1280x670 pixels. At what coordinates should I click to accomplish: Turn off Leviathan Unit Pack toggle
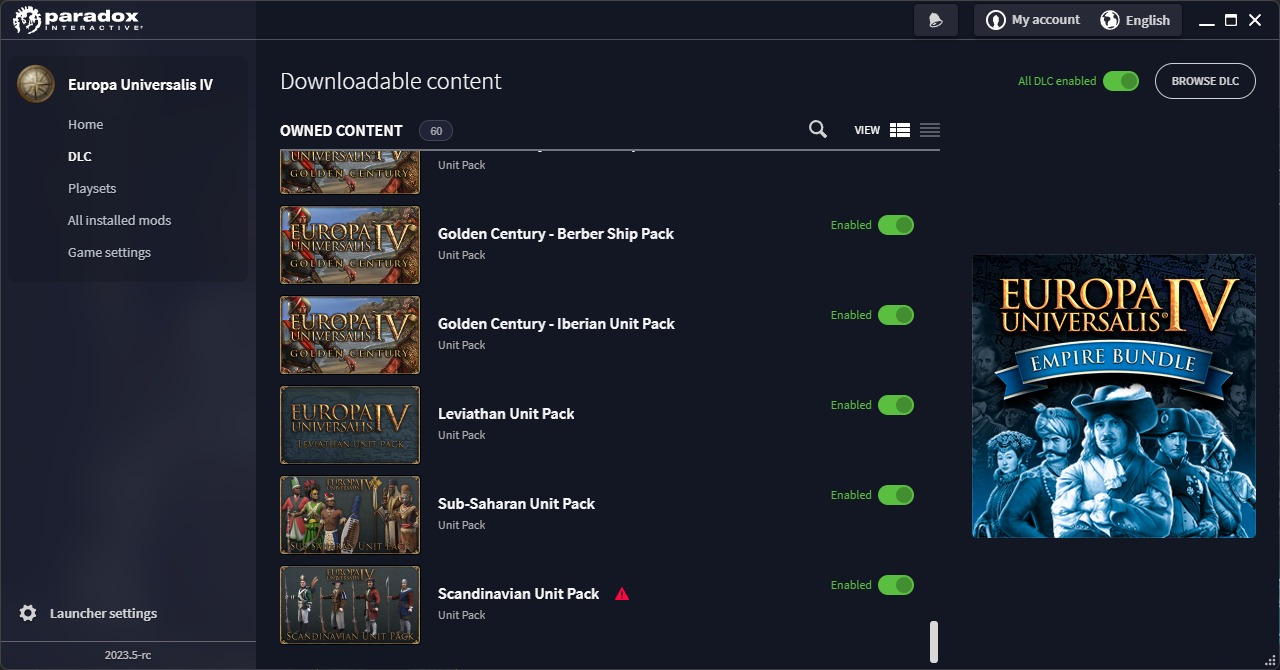click(896, 405)
